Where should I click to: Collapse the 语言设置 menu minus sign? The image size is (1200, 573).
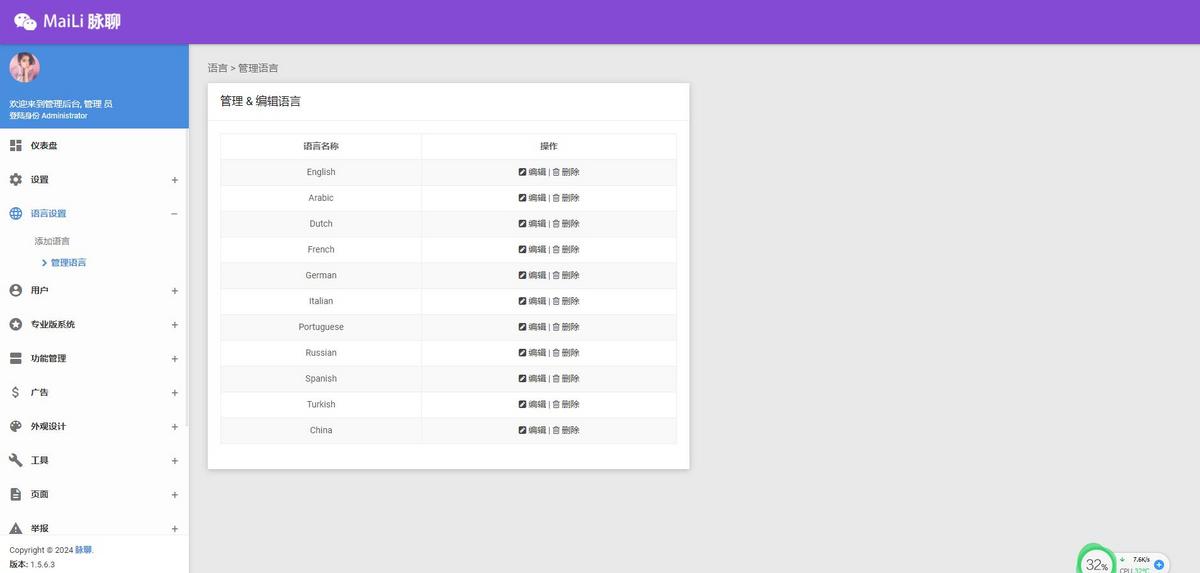click(x=174, y=214)
